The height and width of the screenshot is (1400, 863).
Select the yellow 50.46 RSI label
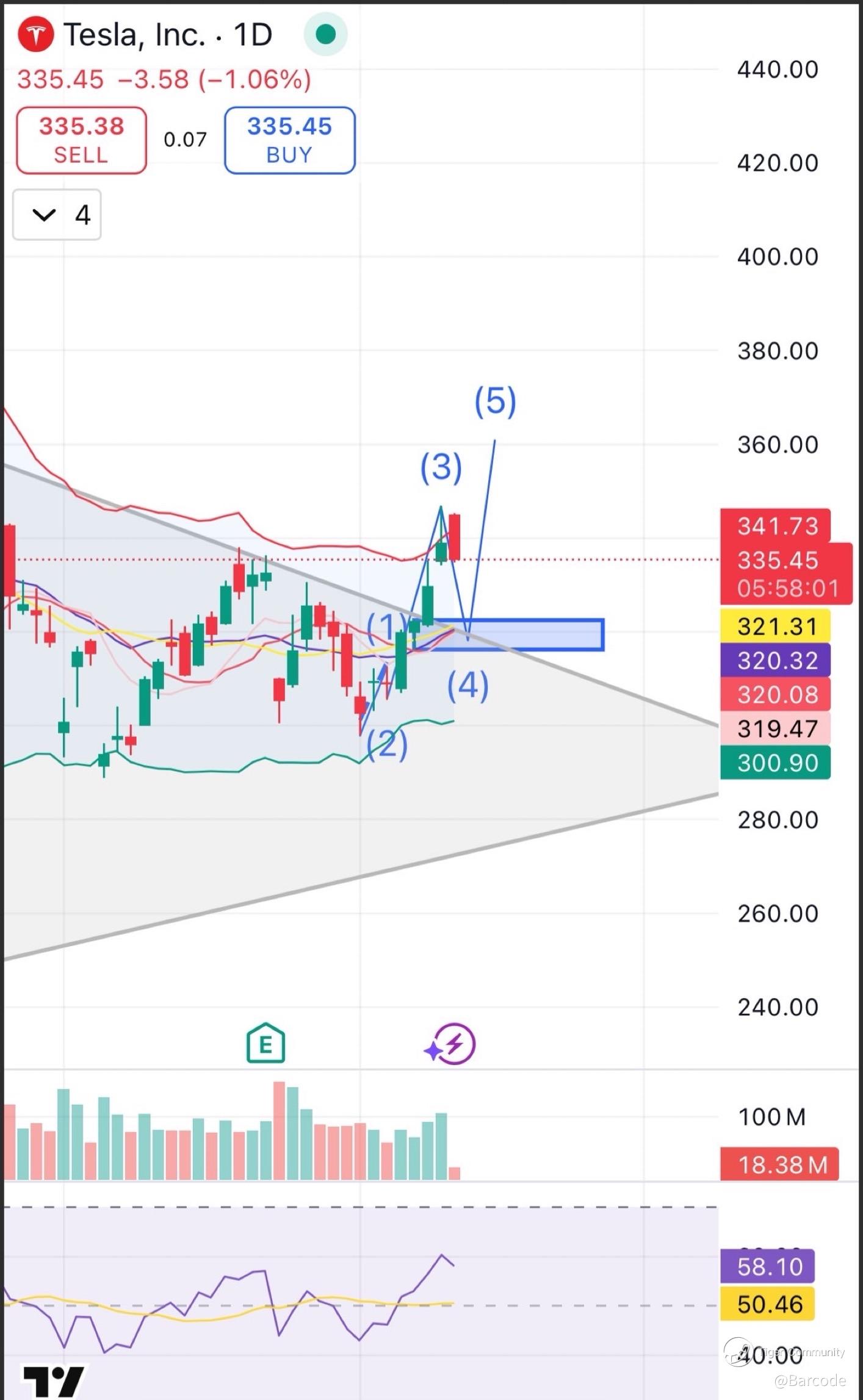coord(767,1304)
